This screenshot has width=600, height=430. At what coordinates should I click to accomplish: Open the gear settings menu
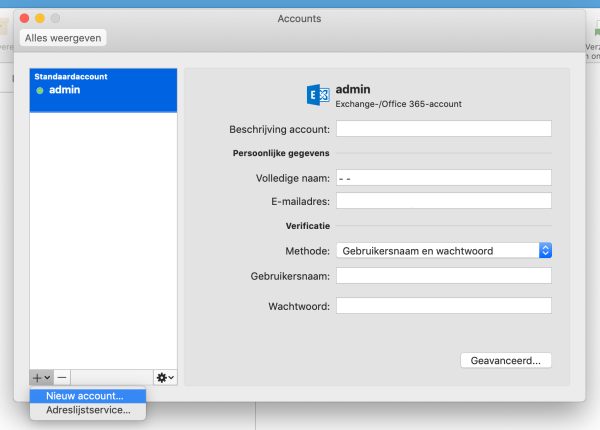click(165, 377)
